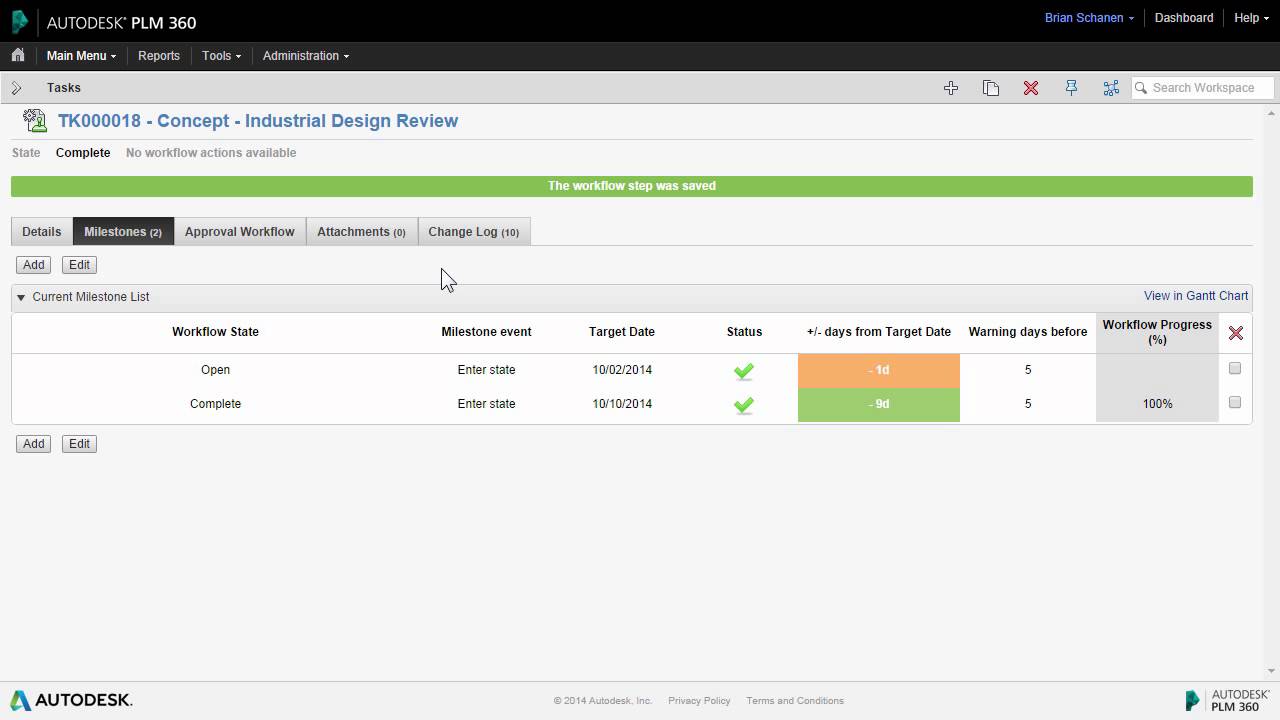This screenshot has height=720, width=1280.
Task: Click the Autodesk footer logo
Action: [71, 700]
